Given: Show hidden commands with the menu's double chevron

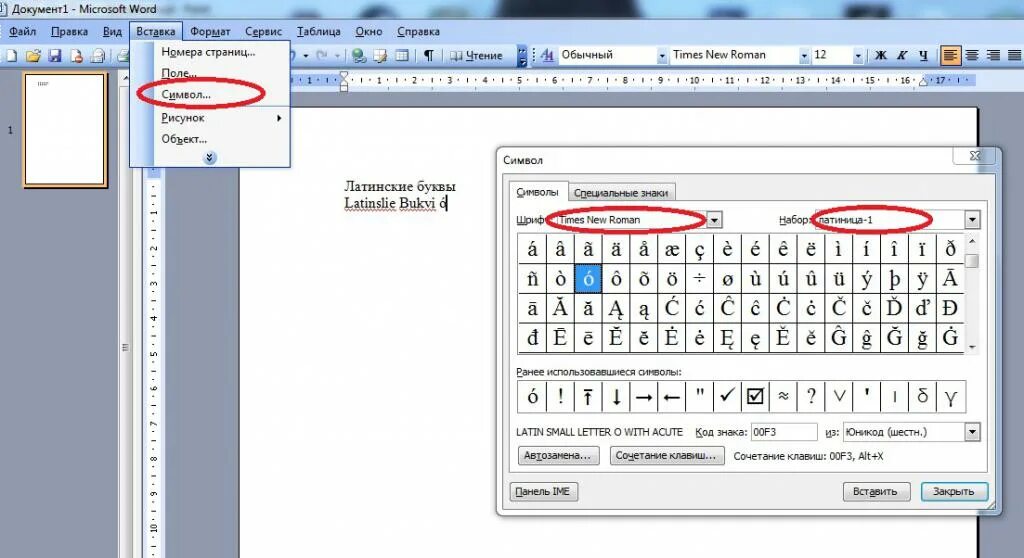Looking at the screenshot, I should click(x=209, y=158).
